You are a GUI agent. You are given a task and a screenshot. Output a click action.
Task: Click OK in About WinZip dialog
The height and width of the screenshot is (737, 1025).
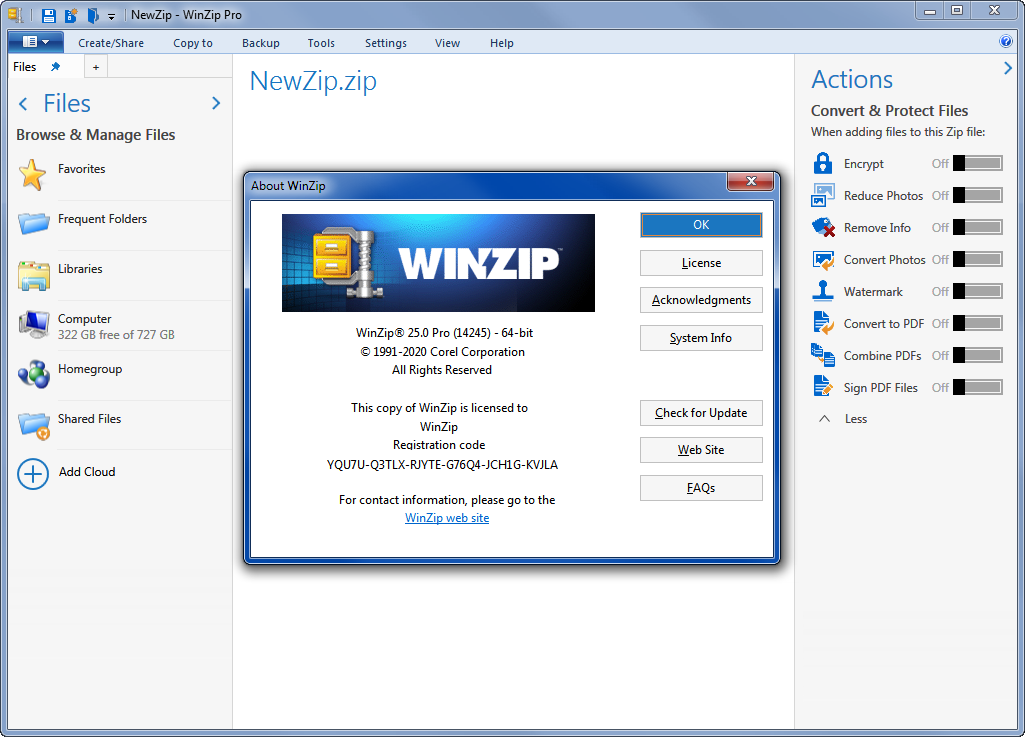coord(701,225)
